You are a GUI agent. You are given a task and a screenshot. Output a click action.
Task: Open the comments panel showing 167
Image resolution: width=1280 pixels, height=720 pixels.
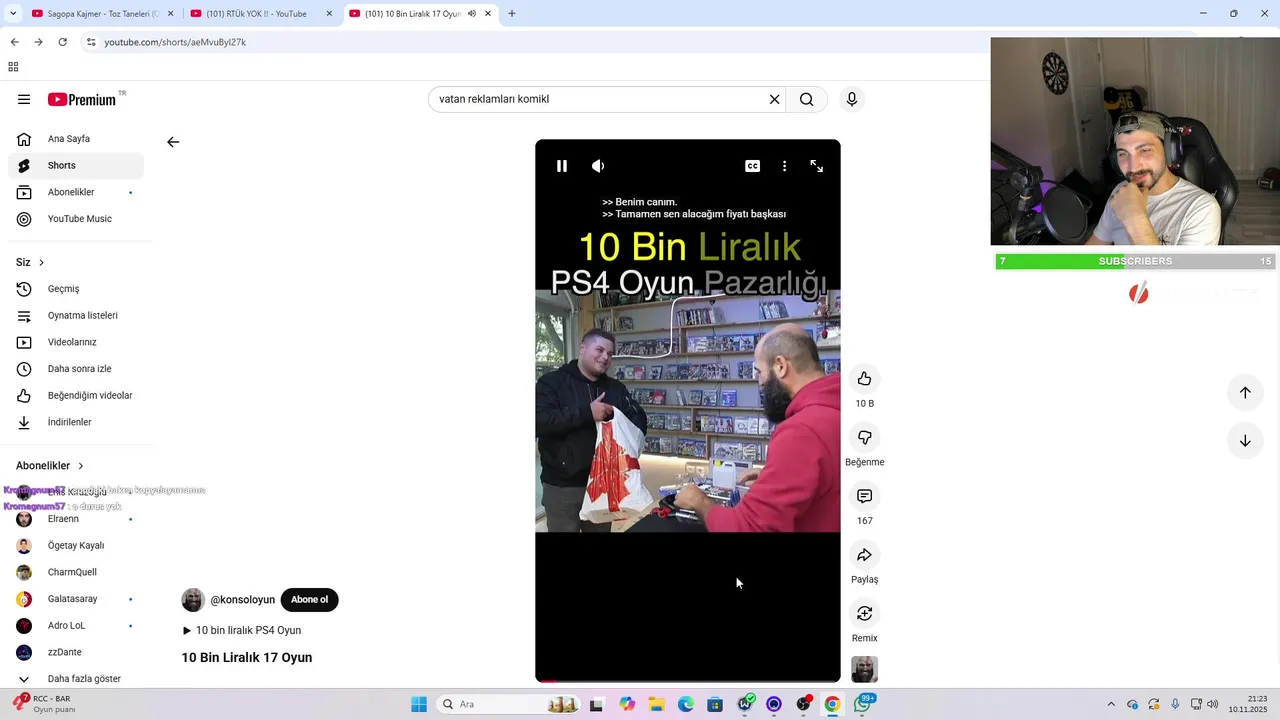(x=865, y=496)
